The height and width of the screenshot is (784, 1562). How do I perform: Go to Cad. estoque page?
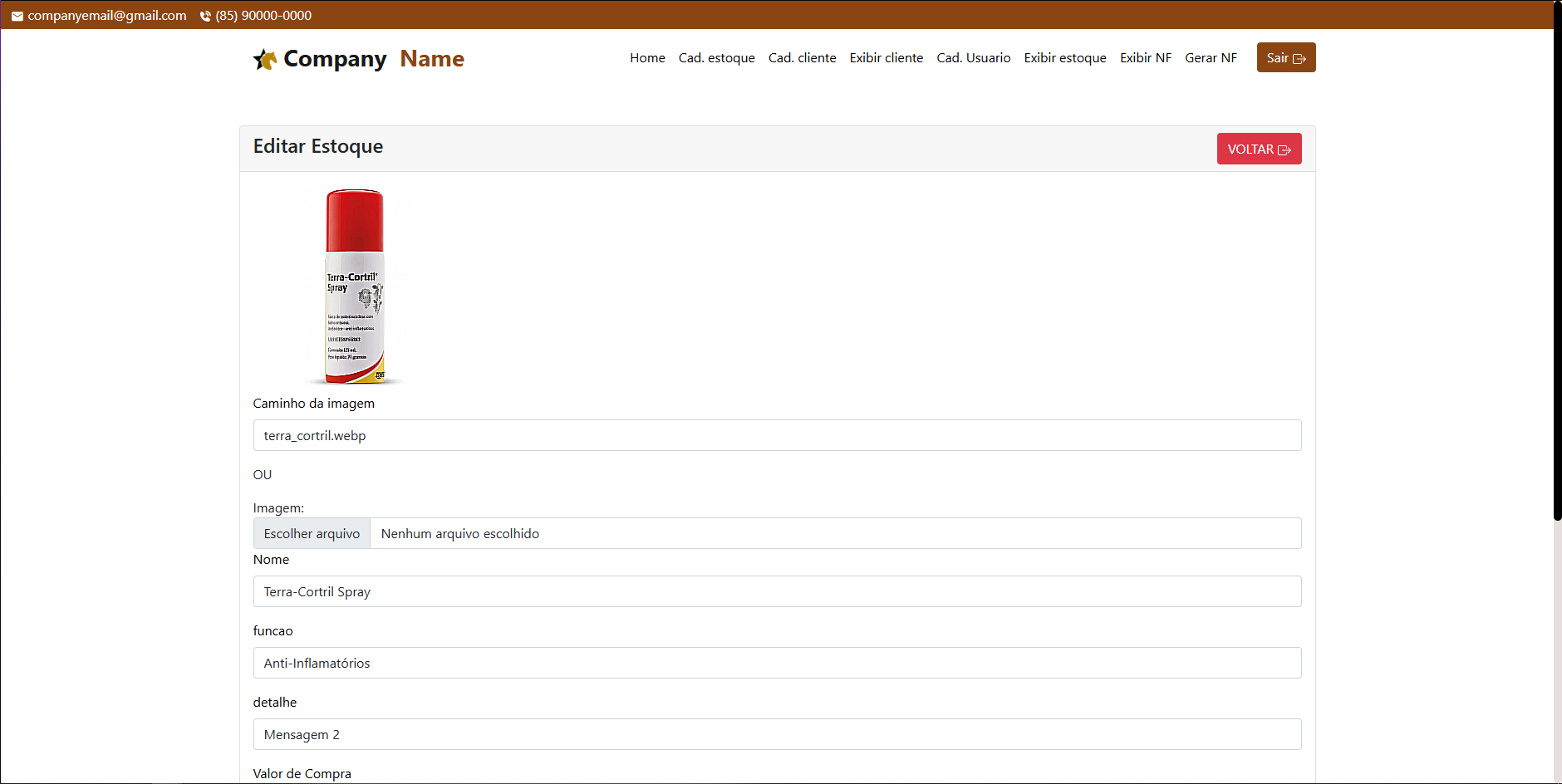(x=716, y=57)
